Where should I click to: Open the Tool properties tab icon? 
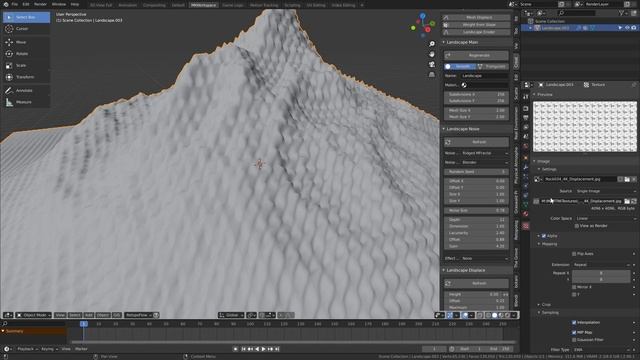click(x=526, y=97)
